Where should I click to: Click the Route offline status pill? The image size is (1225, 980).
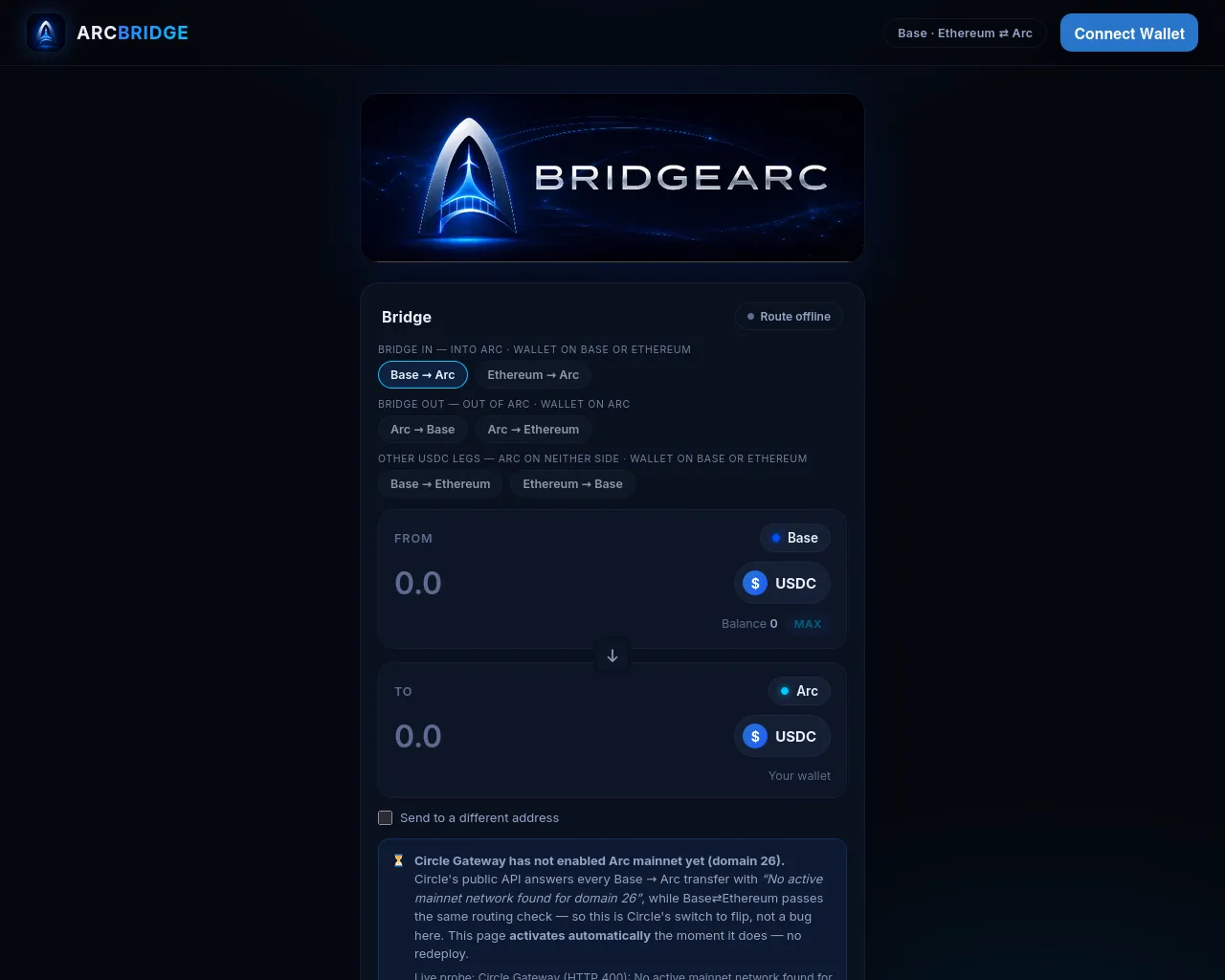pyautogui.click(x=789, y=316)
